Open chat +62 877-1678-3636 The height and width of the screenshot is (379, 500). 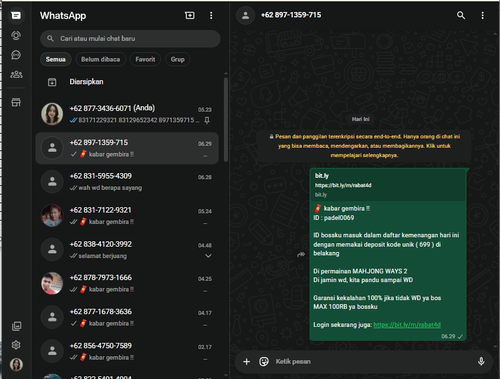(127, 317)
